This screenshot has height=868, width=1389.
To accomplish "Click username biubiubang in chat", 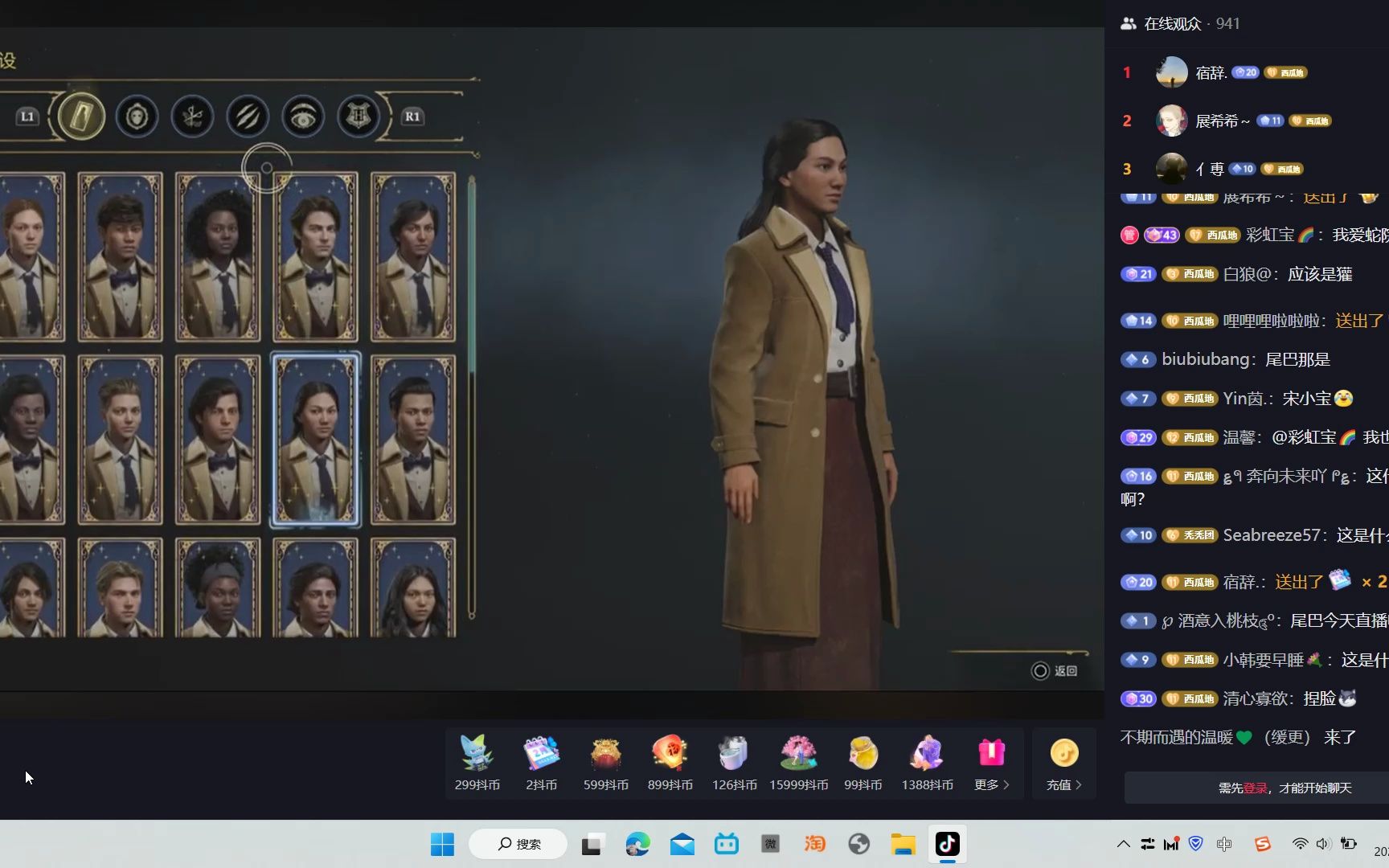I will pos(1205,359).
